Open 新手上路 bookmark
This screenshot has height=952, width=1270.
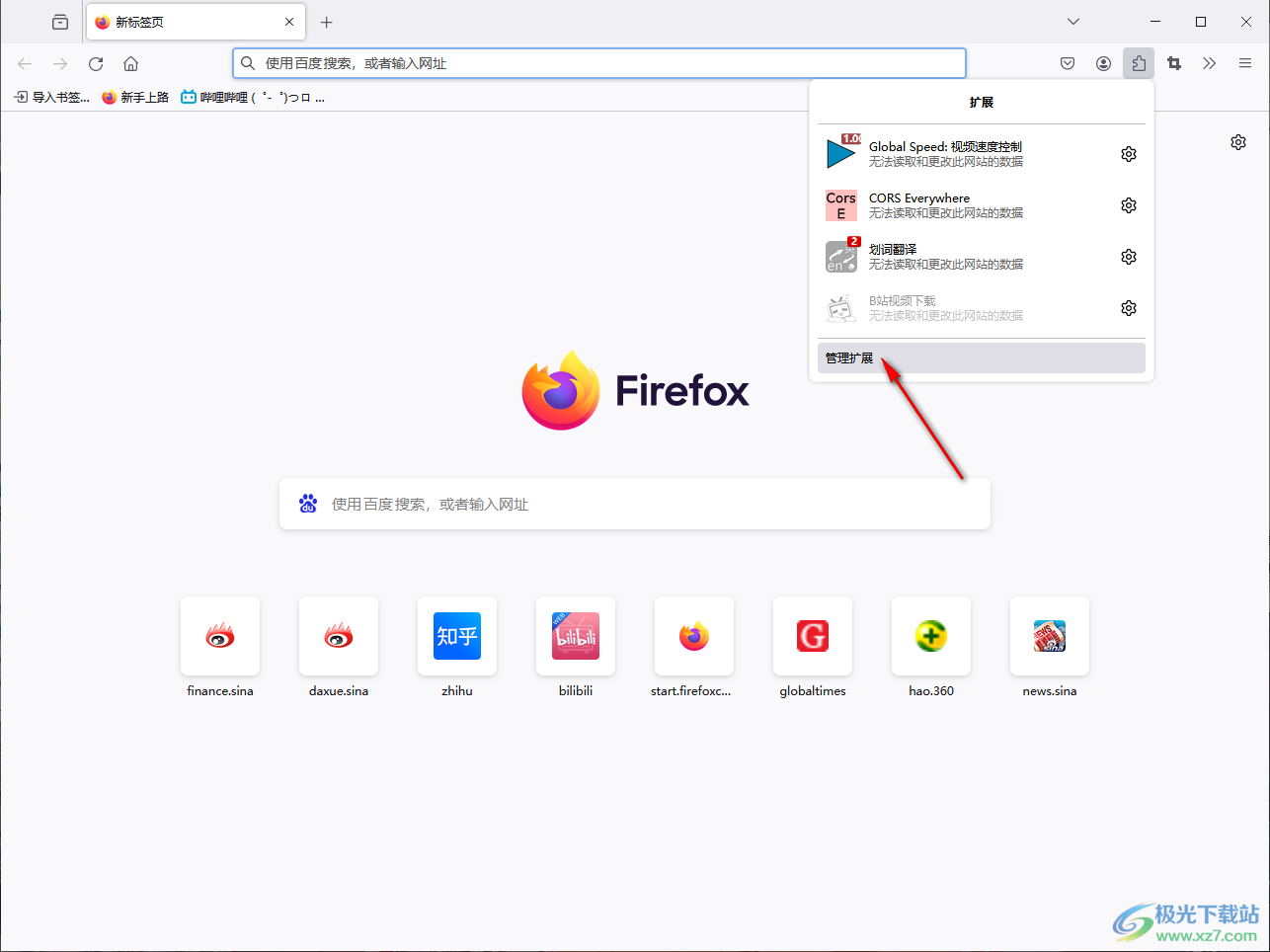[x=135, y=97]
